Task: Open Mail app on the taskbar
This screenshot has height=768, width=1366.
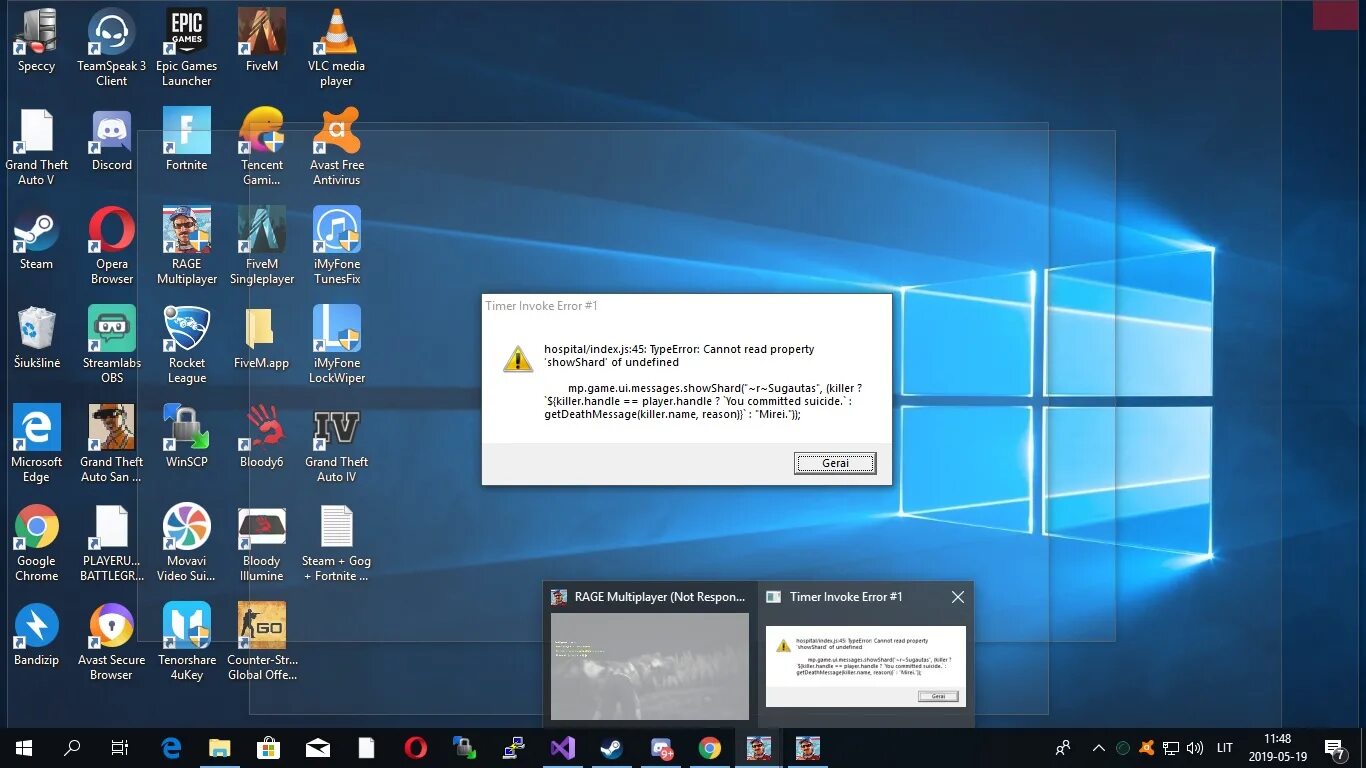Action: point(318,748)
